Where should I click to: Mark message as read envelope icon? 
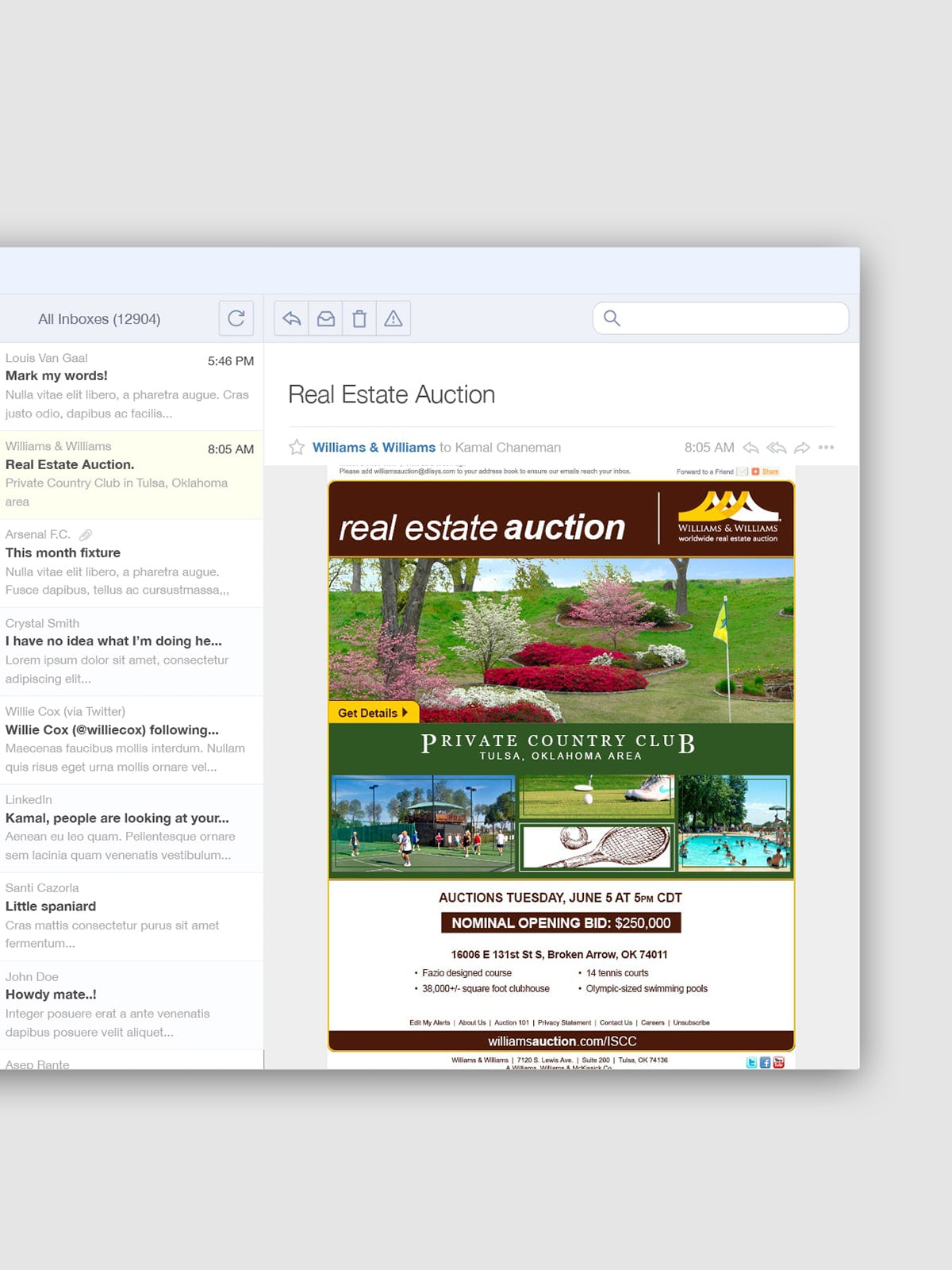click(x=326, y=318)
